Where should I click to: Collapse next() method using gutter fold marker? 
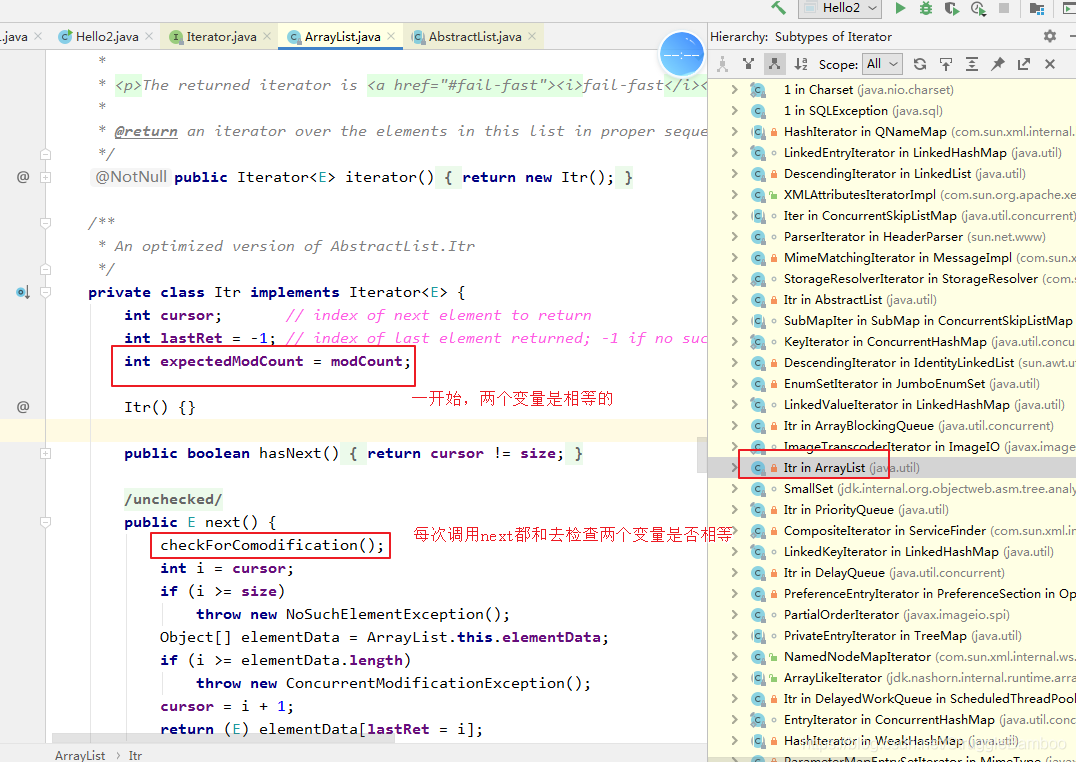(45, 522)
